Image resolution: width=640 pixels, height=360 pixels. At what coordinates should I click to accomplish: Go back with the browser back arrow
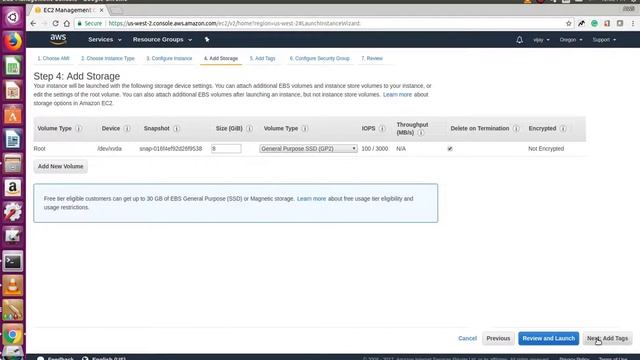(33, 24)
